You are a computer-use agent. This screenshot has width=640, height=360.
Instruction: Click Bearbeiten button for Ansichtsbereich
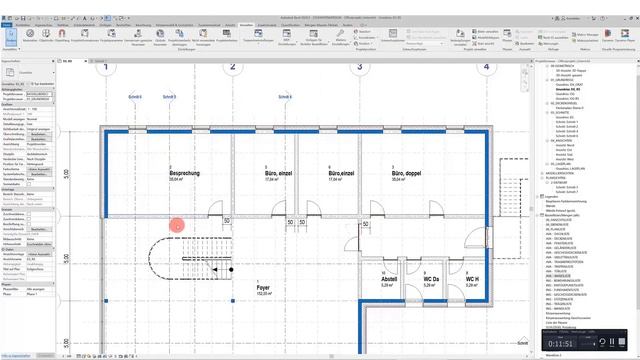39,229
